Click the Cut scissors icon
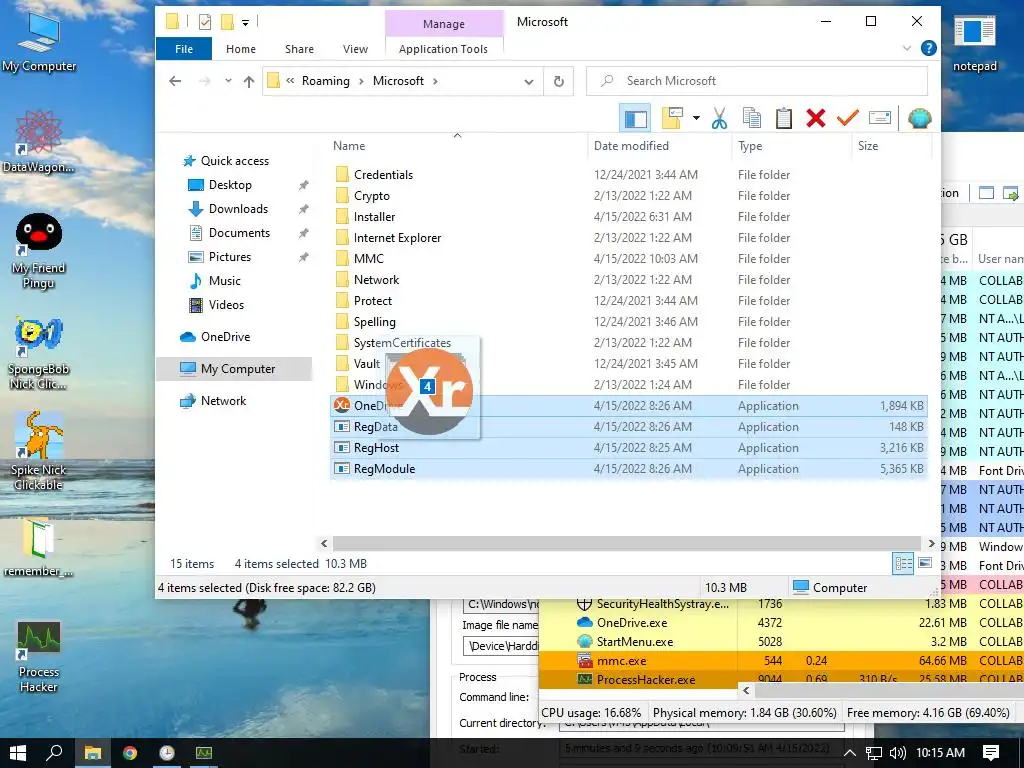The height and width of the screenshot is (768, 1024). click(x=719, y=118)
